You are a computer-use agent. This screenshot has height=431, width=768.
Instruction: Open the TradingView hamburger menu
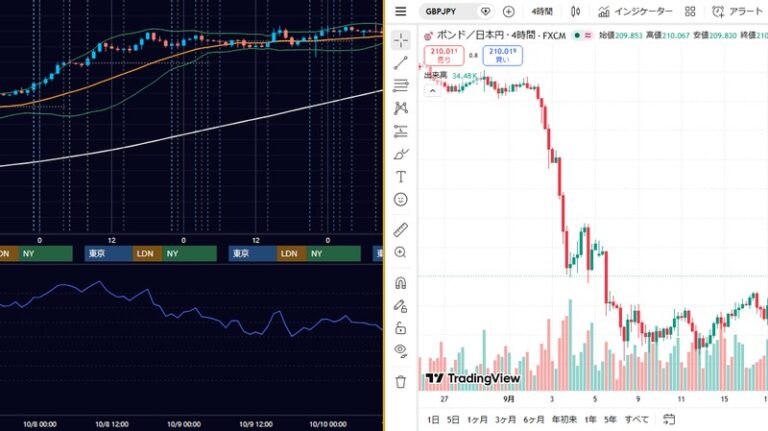tap(401, 11)
